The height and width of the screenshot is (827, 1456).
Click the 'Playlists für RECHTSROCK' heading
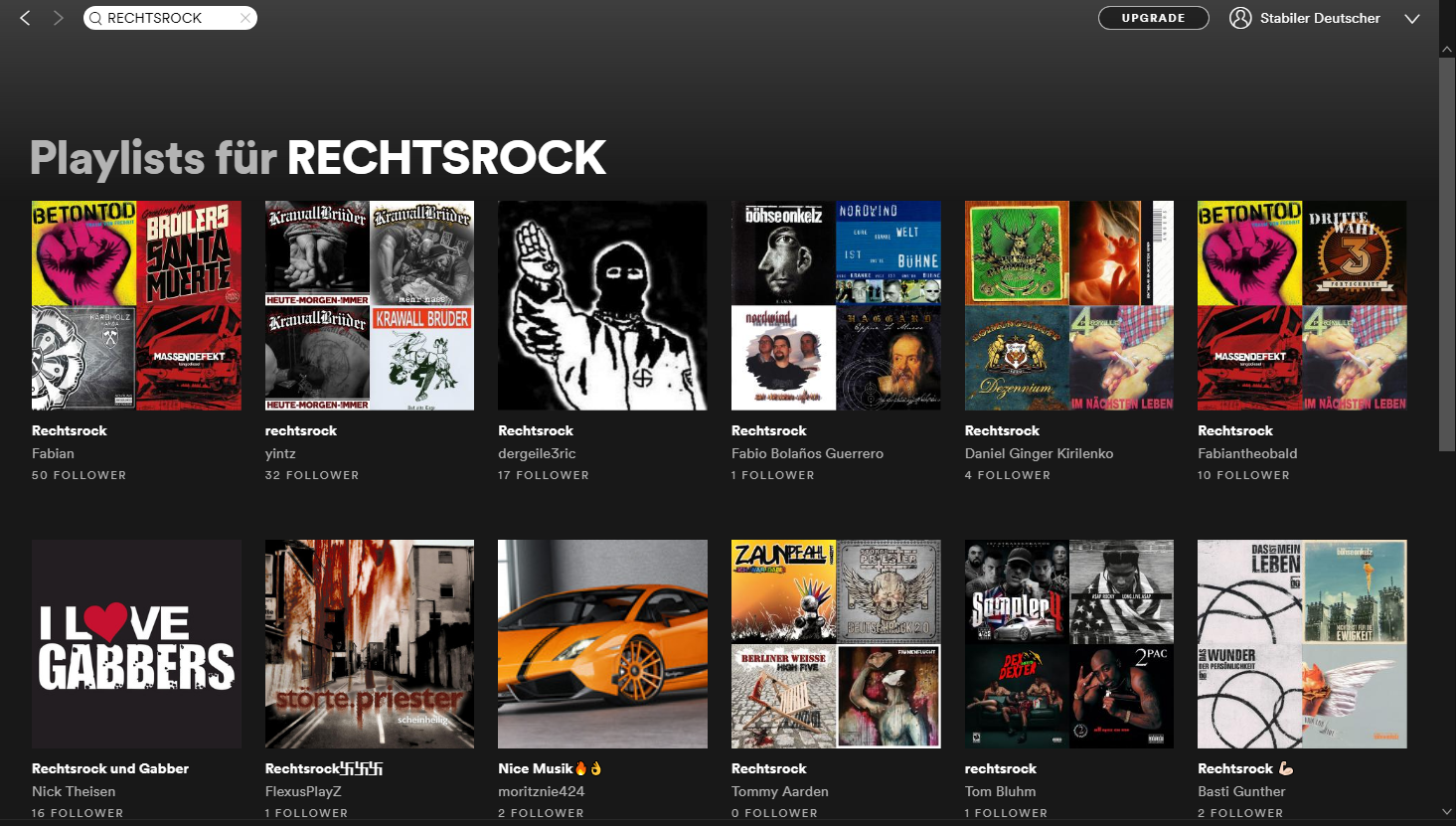(318, 158)
